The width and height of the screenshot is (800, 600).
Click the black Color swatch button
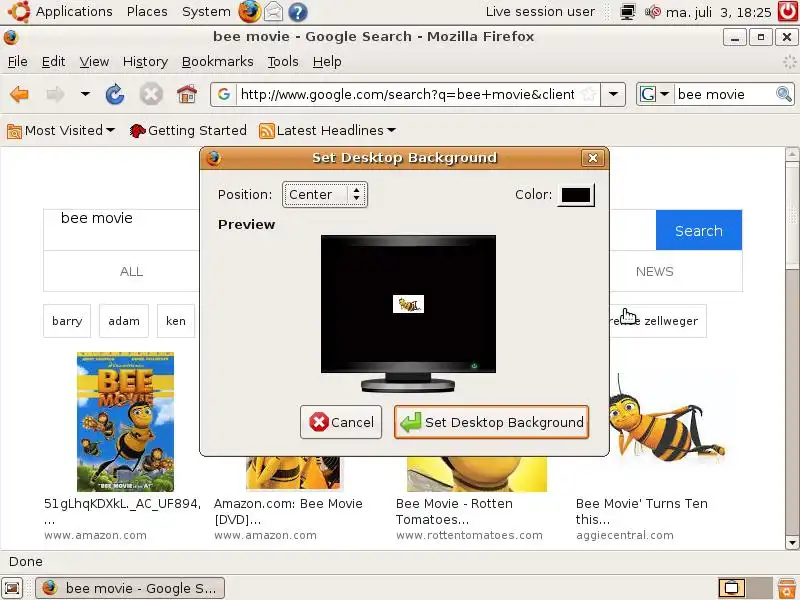(576, 194)
